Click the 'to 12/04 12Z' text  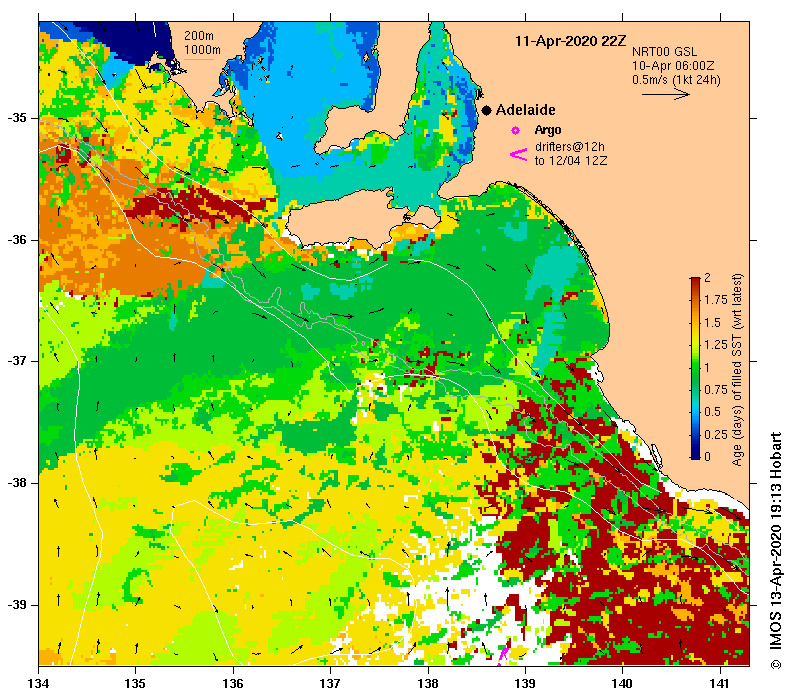[571, 161]
